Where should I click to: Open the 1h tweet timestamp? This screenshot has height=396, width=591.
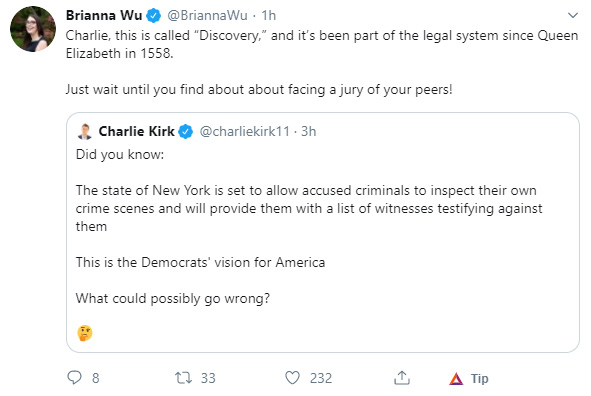(269, 15)
